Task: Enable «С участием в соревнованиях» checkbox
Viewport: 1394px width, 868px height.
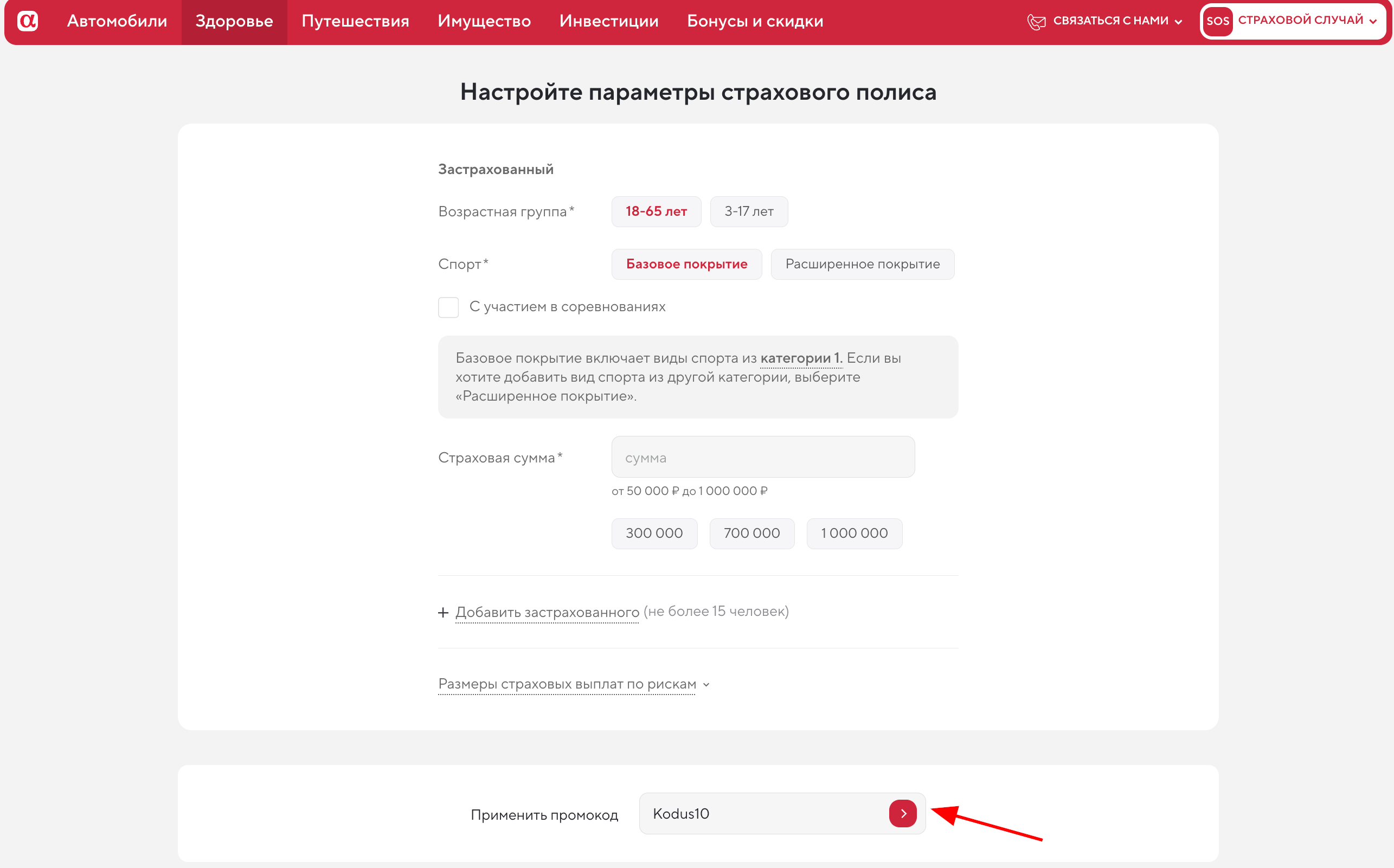Action: point(448,307)
